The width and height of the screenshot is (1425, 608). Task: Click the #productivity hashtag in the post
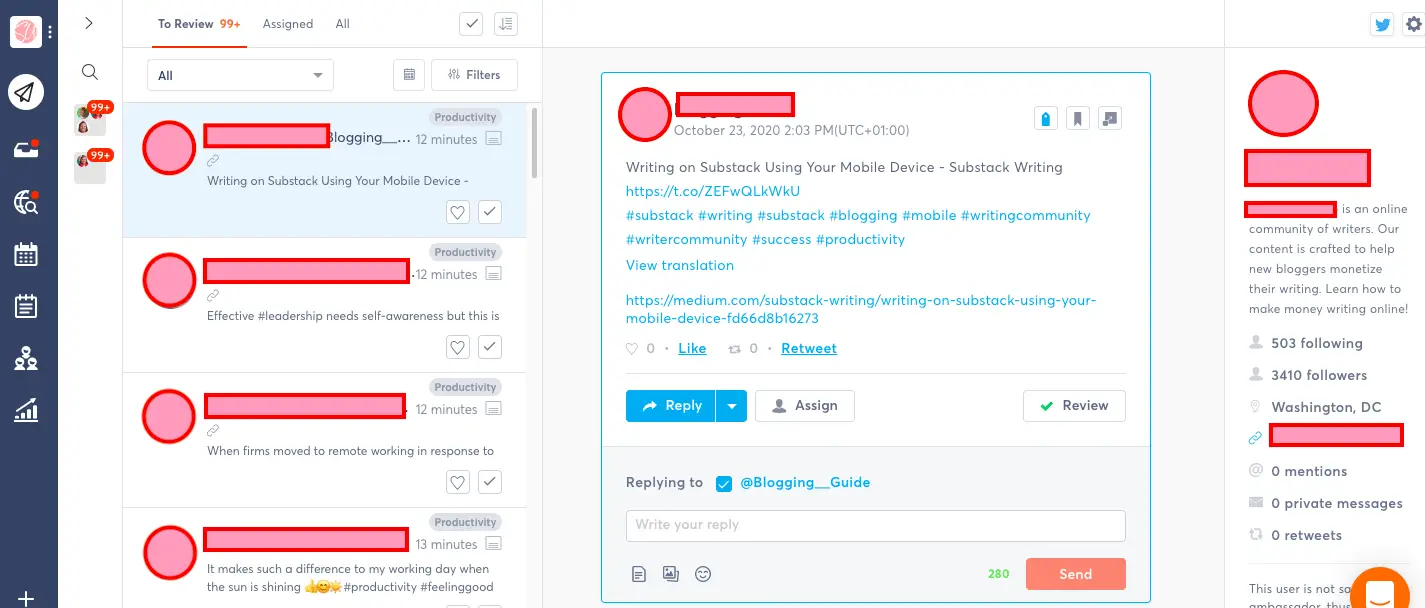point(860,239)
